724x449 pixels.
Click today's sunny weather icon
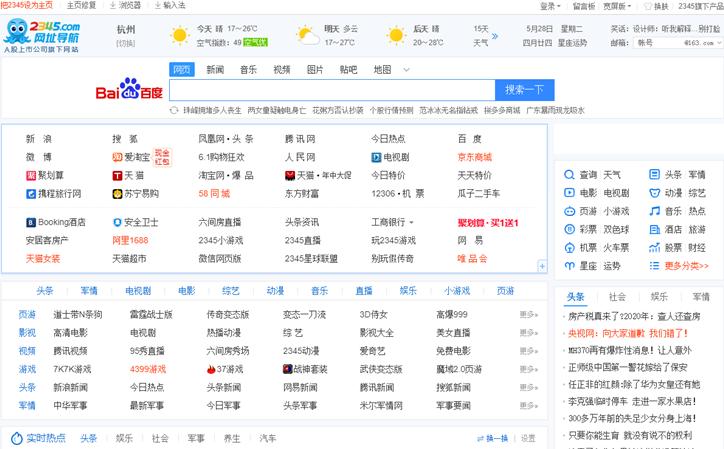tap(180, 36)
